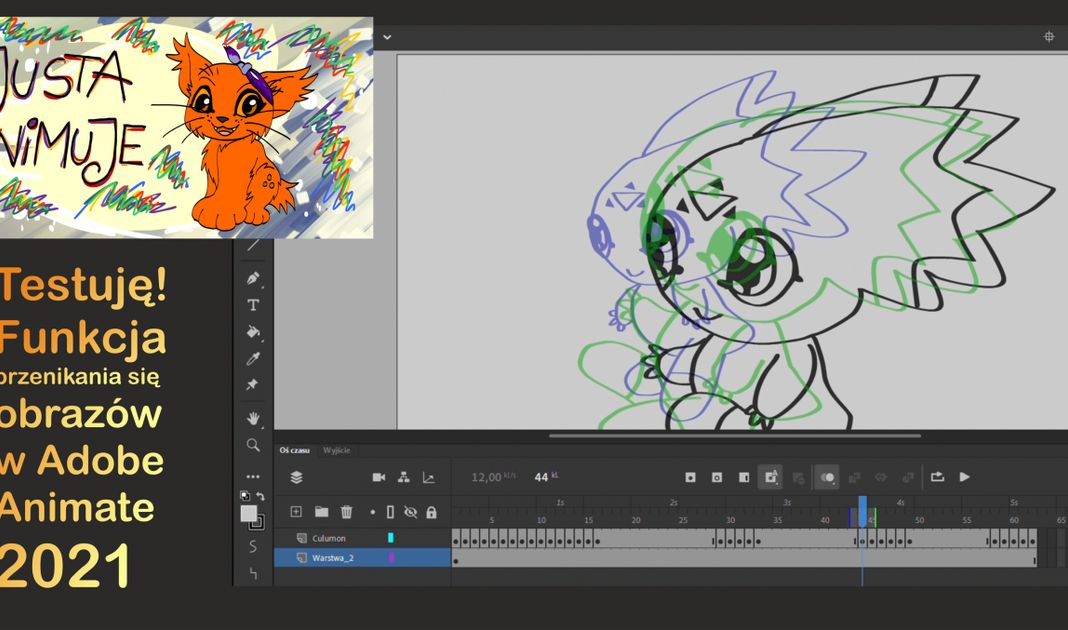The image size is (1068, 630).
Task: Click the timeline playhead at frame 44
Action: coord(862,510)
